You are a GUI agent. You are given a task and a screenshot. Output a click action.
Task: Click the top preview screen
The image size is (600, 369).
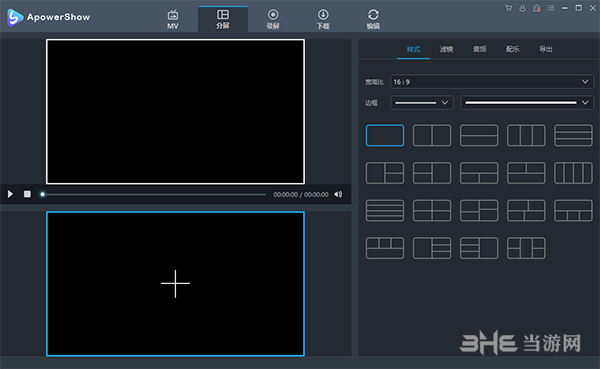click(x=175, y=111)
